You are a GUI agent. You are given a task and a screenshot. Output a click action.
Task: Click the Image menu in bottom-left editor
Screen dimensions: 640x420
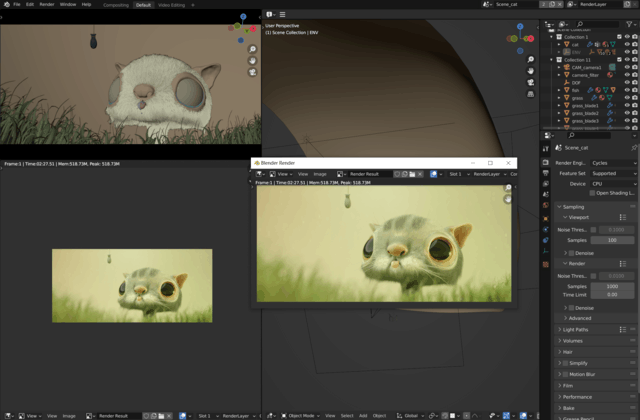tap(70, 415)
